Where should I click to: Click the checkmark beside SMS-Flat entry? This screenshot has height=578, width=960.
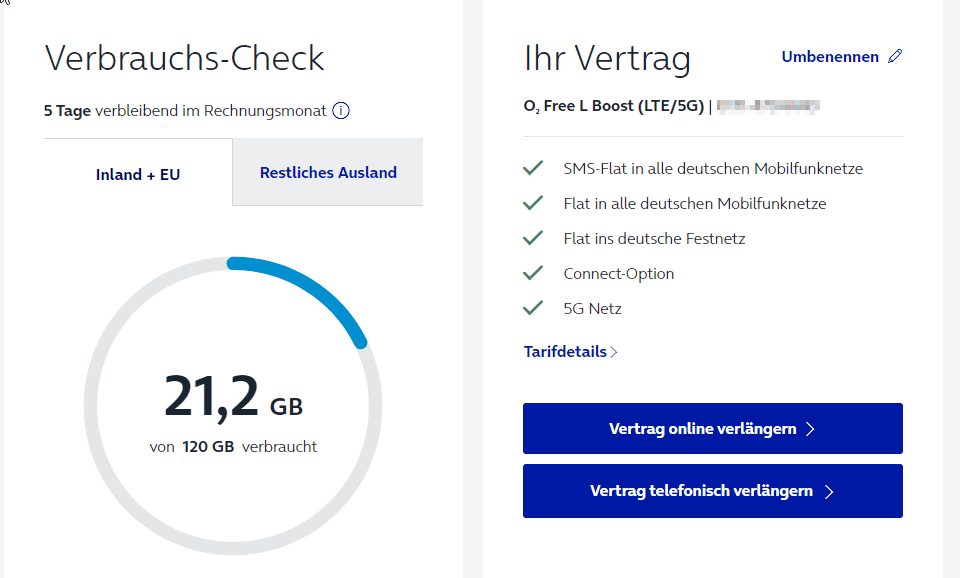point(533,168)
